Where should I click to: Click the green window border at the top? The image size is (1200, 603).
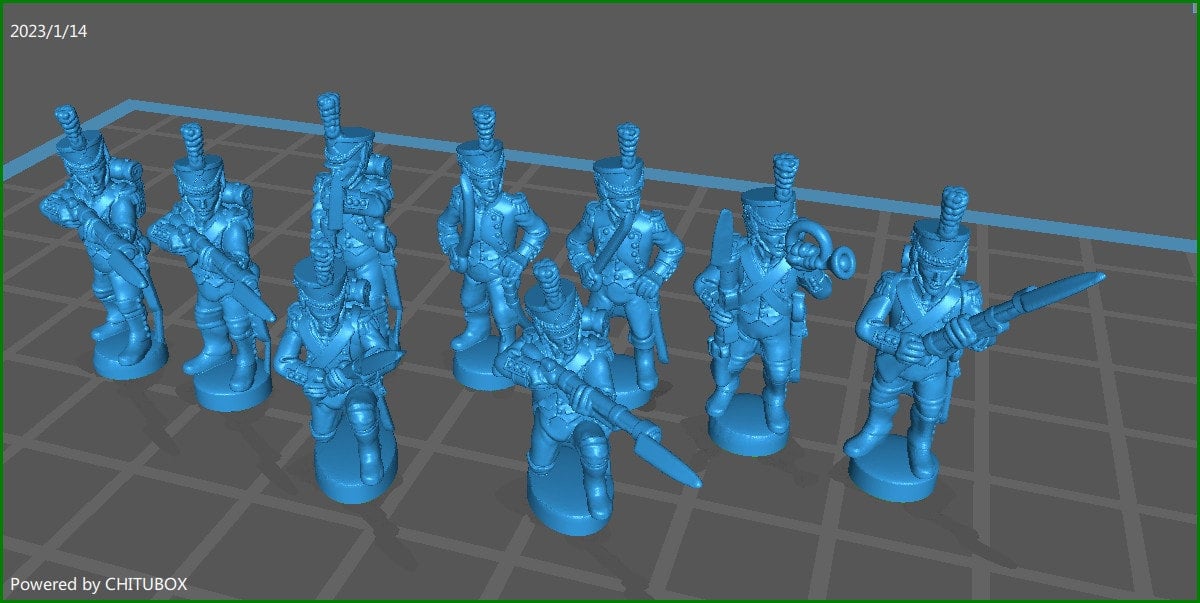point(600,3)
